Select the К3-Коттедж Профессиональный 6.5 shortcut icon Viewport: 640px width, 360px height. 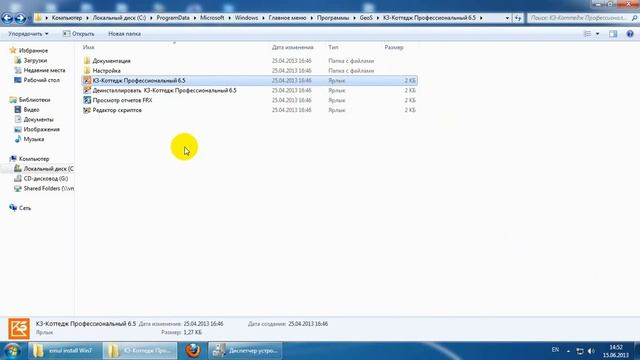[87, 80]
